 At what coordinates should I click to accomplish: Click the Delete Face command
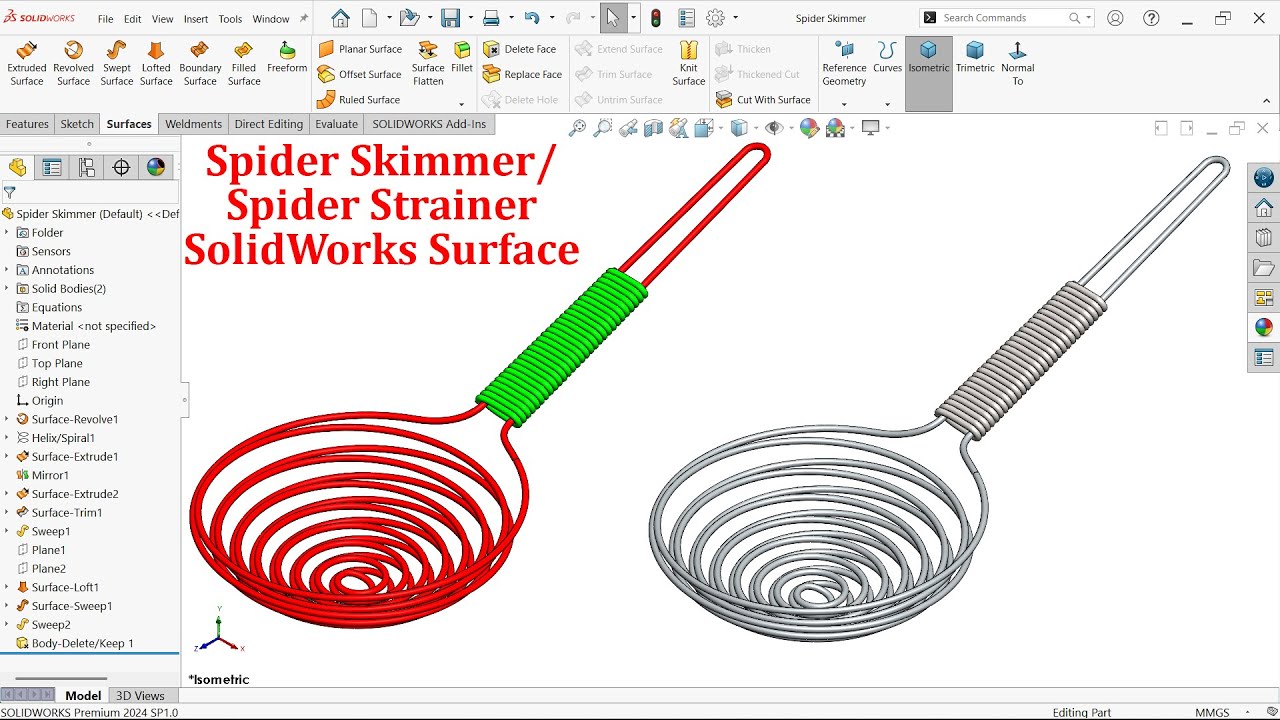[x=520, y=49]
